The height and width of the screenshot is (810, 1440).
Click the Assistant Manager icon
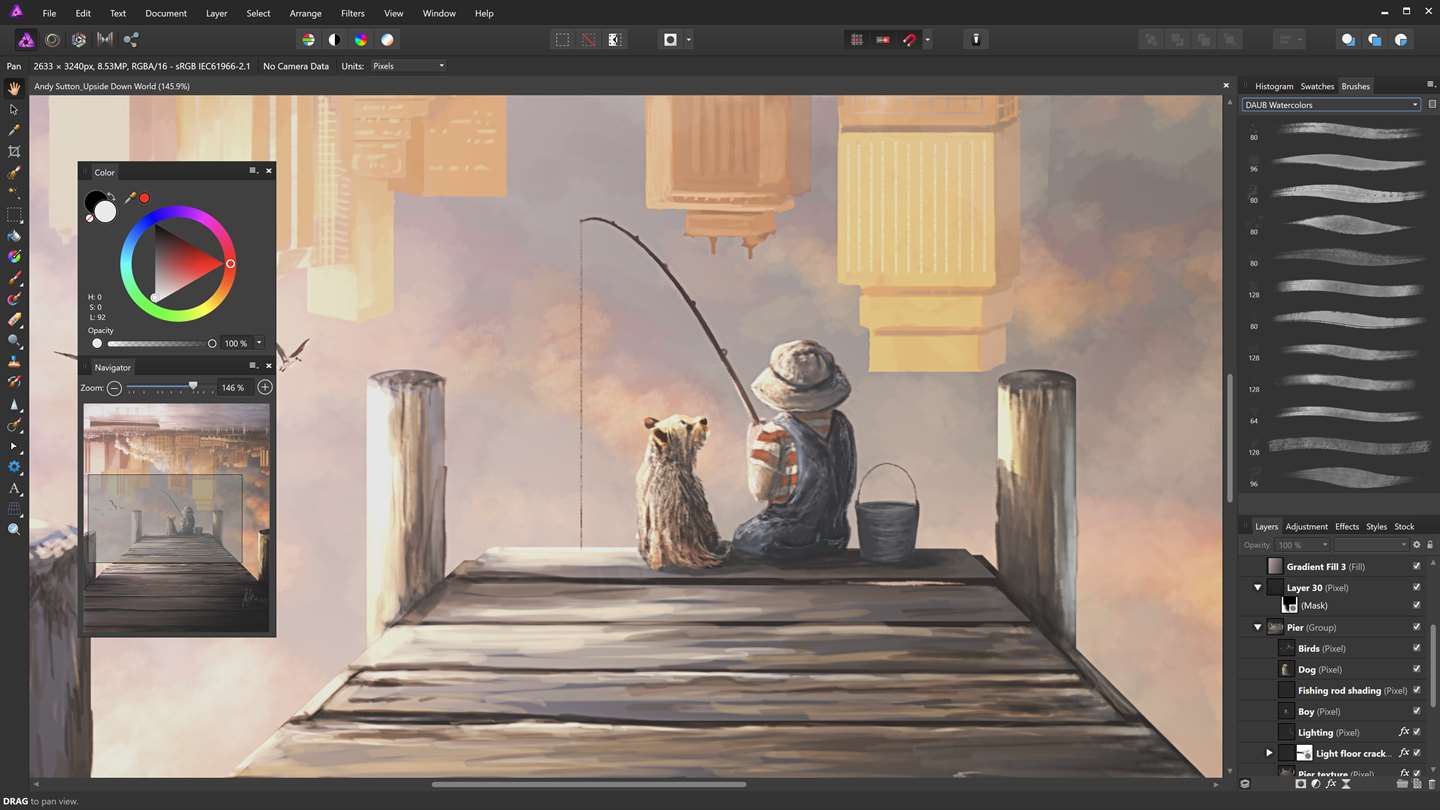tap(976, 40)
